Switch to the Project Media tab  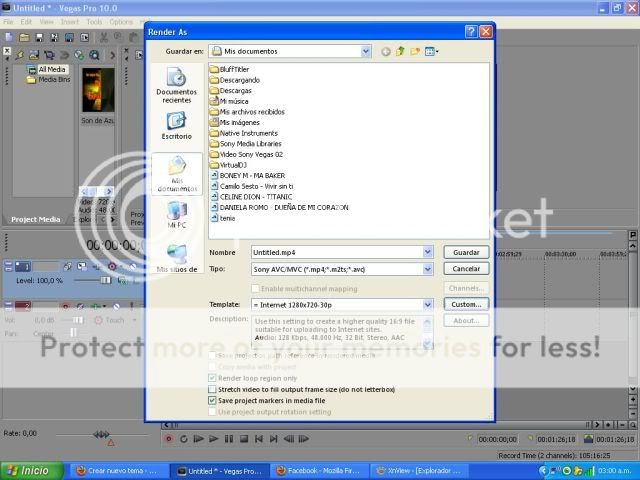36,220
